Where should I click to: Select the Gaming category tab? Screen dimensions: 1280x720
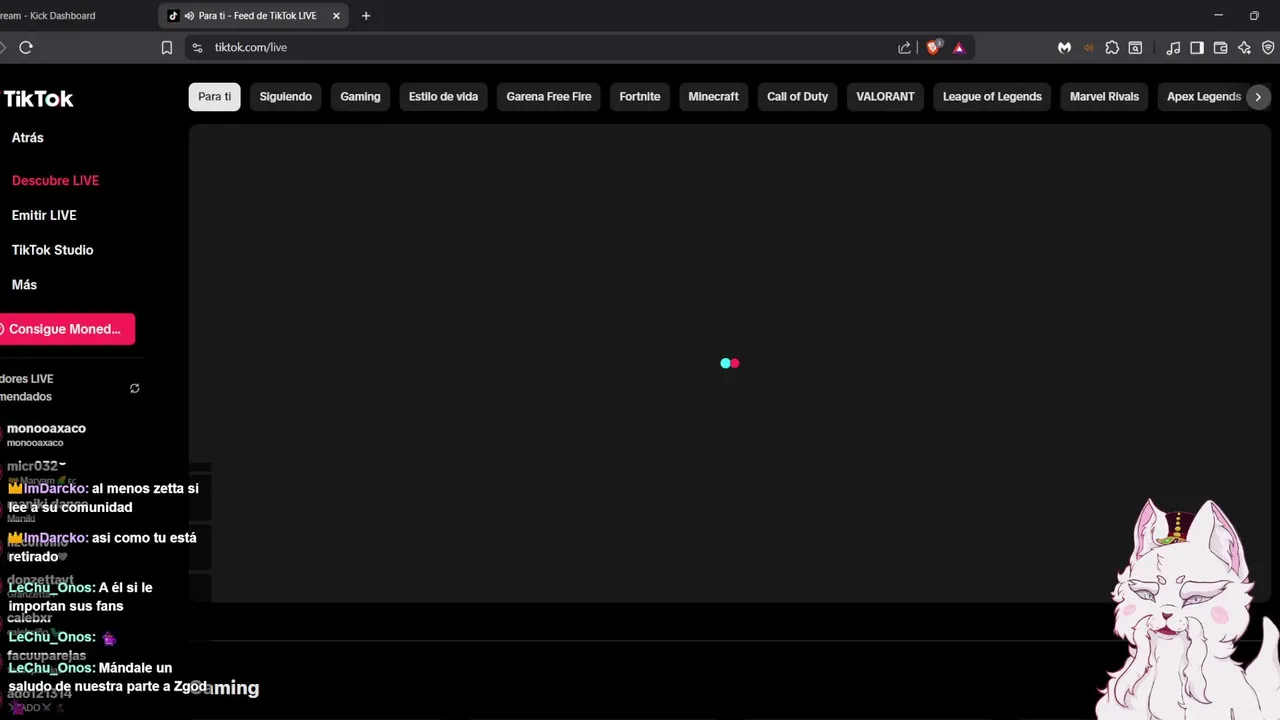(x=360, y=96)
